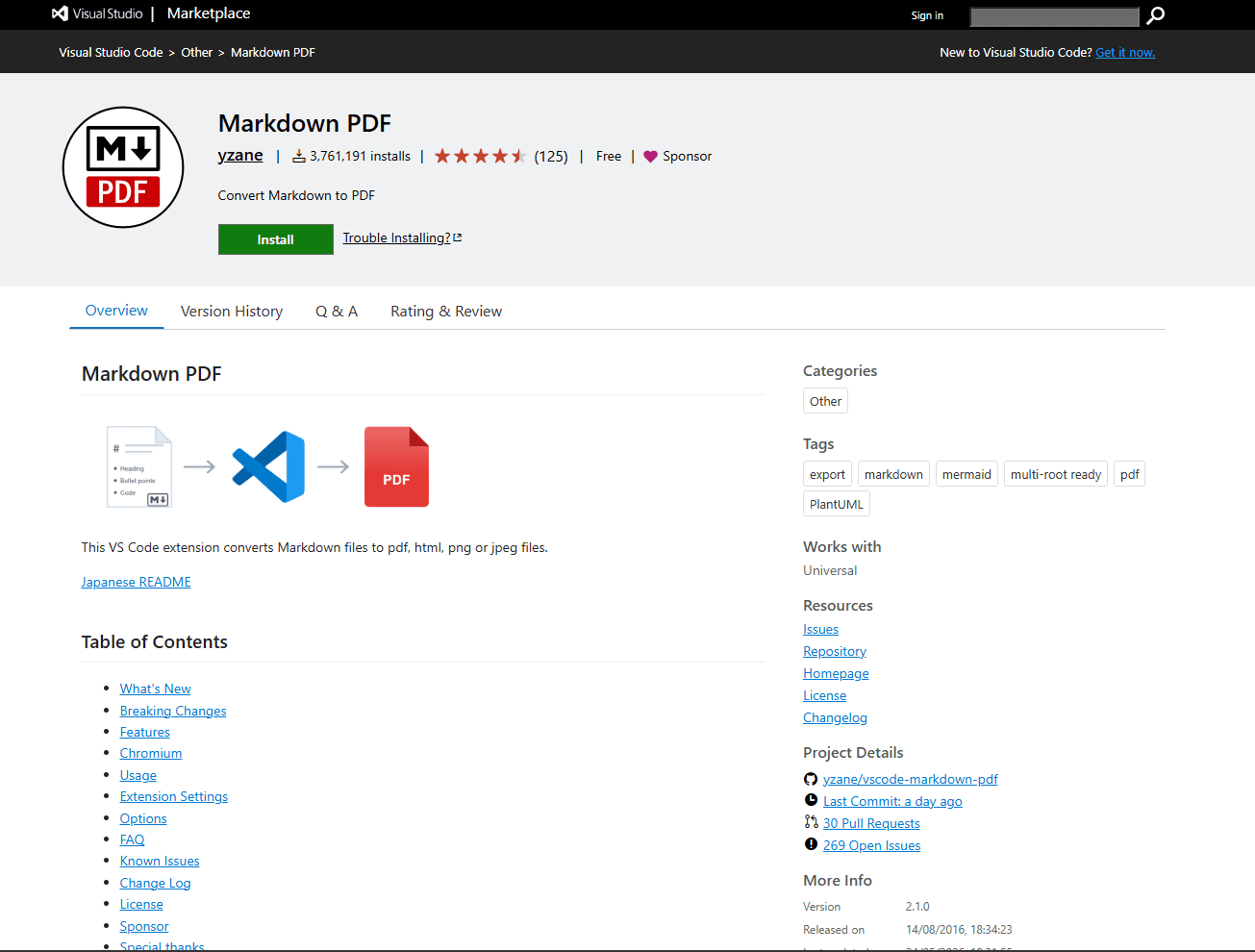1255x952 pixels.
Task: Select the multi-root ready tag
Action: coord(1056,474)
